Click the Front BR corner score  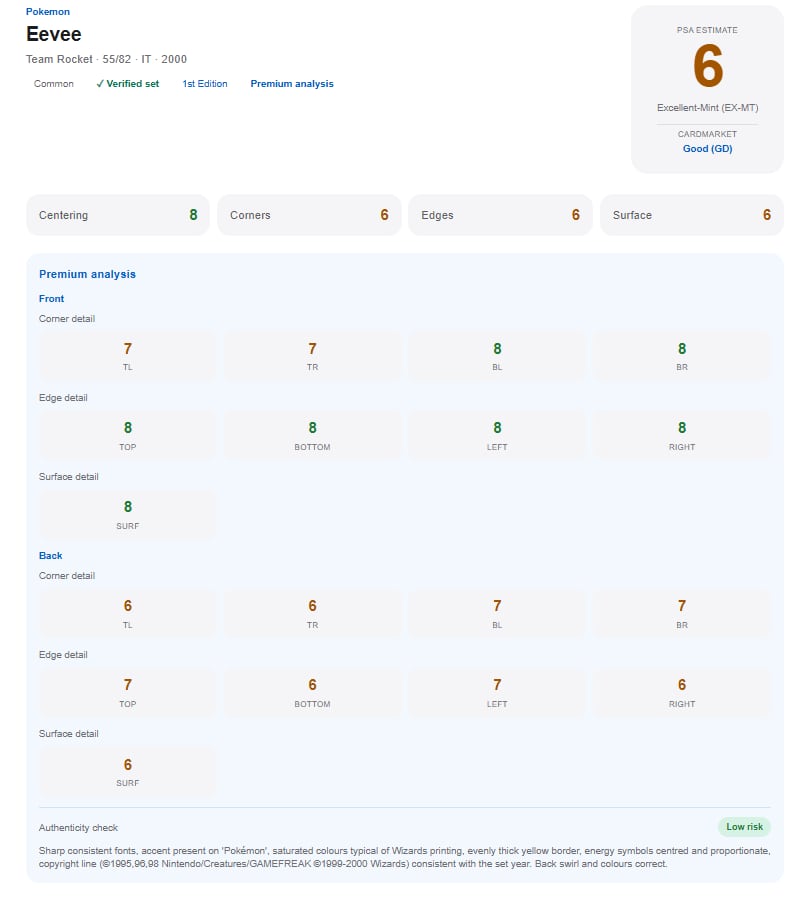pyautogui.click(x=682, y=356)
